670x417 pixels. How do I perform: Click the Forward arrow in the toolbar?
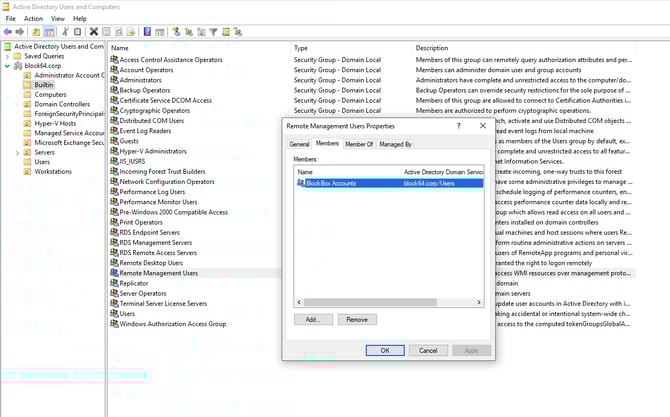pyautogui.click(x=20, y=31)
